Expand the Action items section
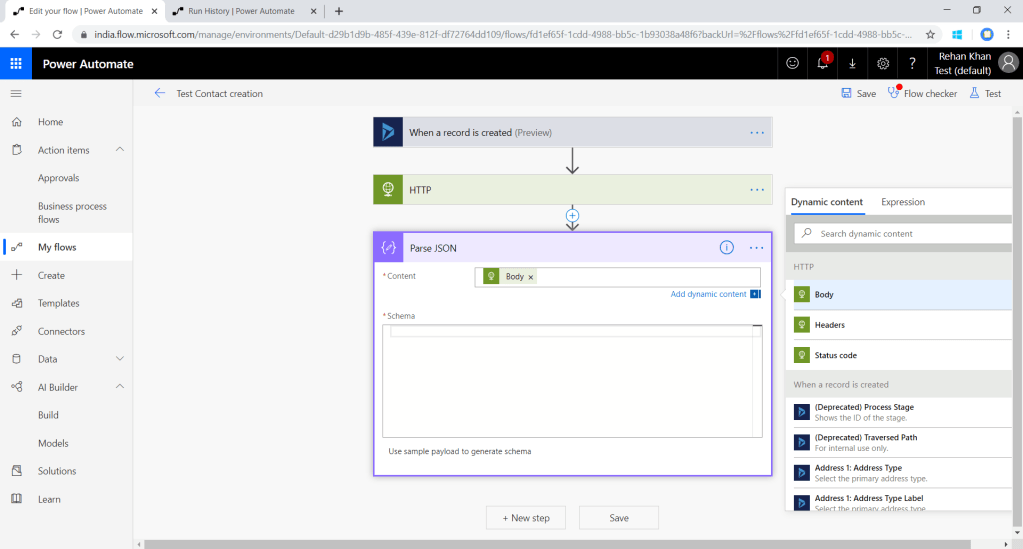1023x549 pixels. click(120, 150)
